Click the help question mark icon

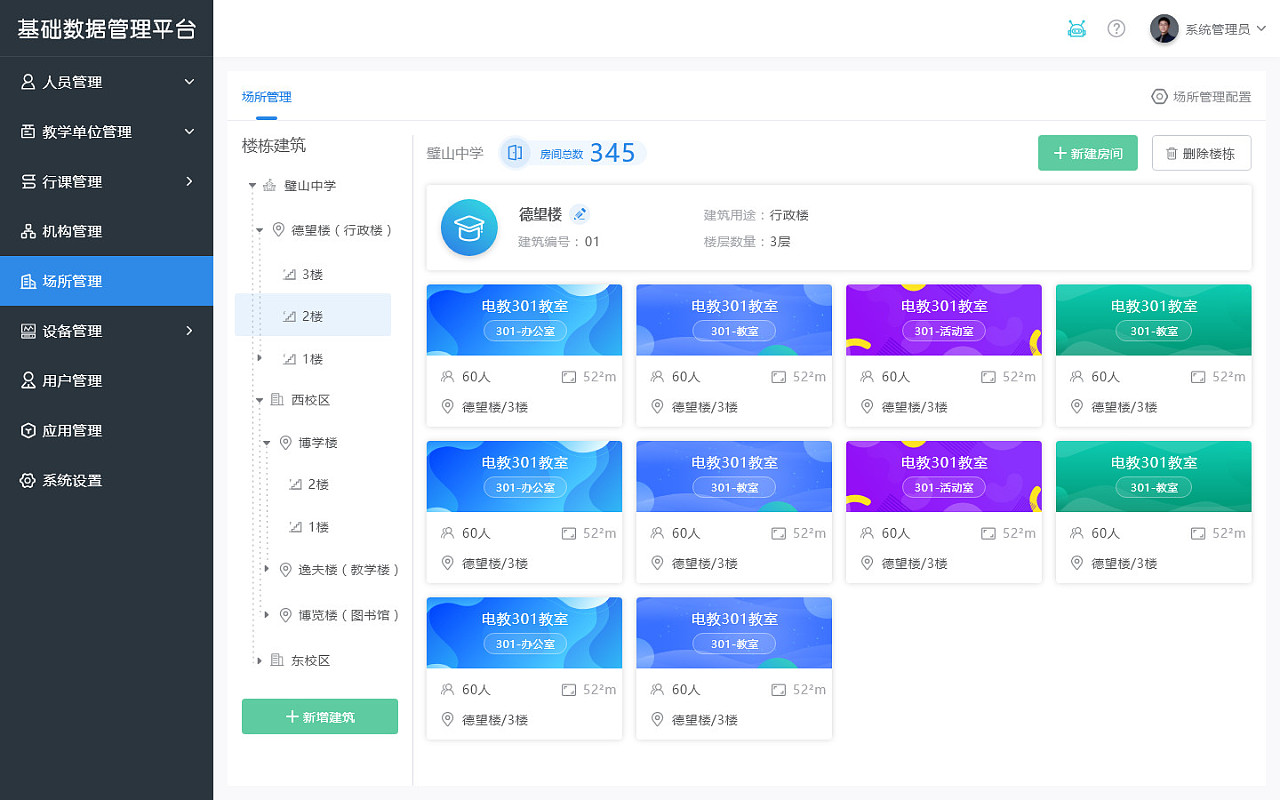point(1116,28)
